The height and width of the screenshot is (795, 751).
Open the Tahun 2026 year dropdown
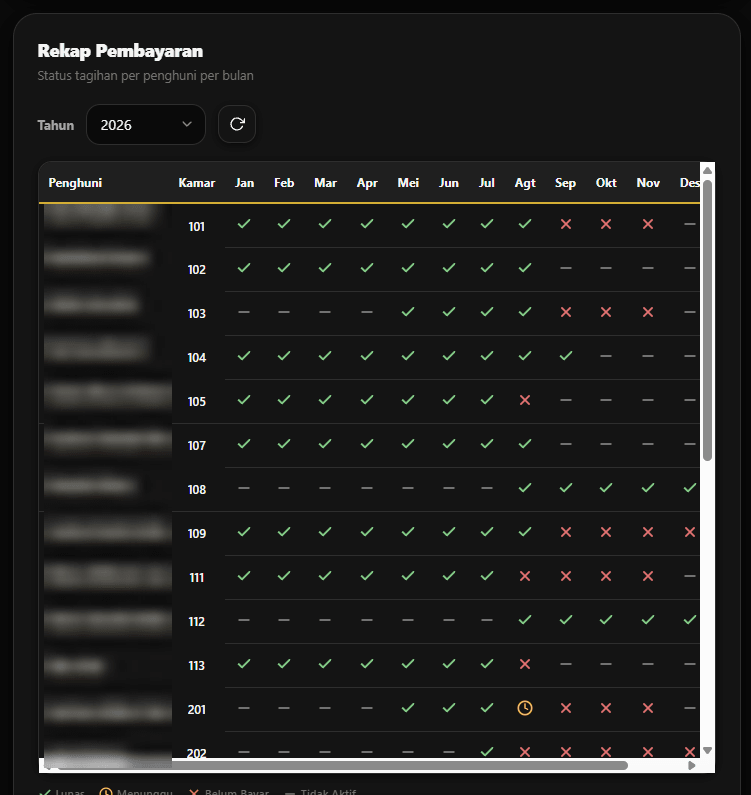[x=146, y=125]
